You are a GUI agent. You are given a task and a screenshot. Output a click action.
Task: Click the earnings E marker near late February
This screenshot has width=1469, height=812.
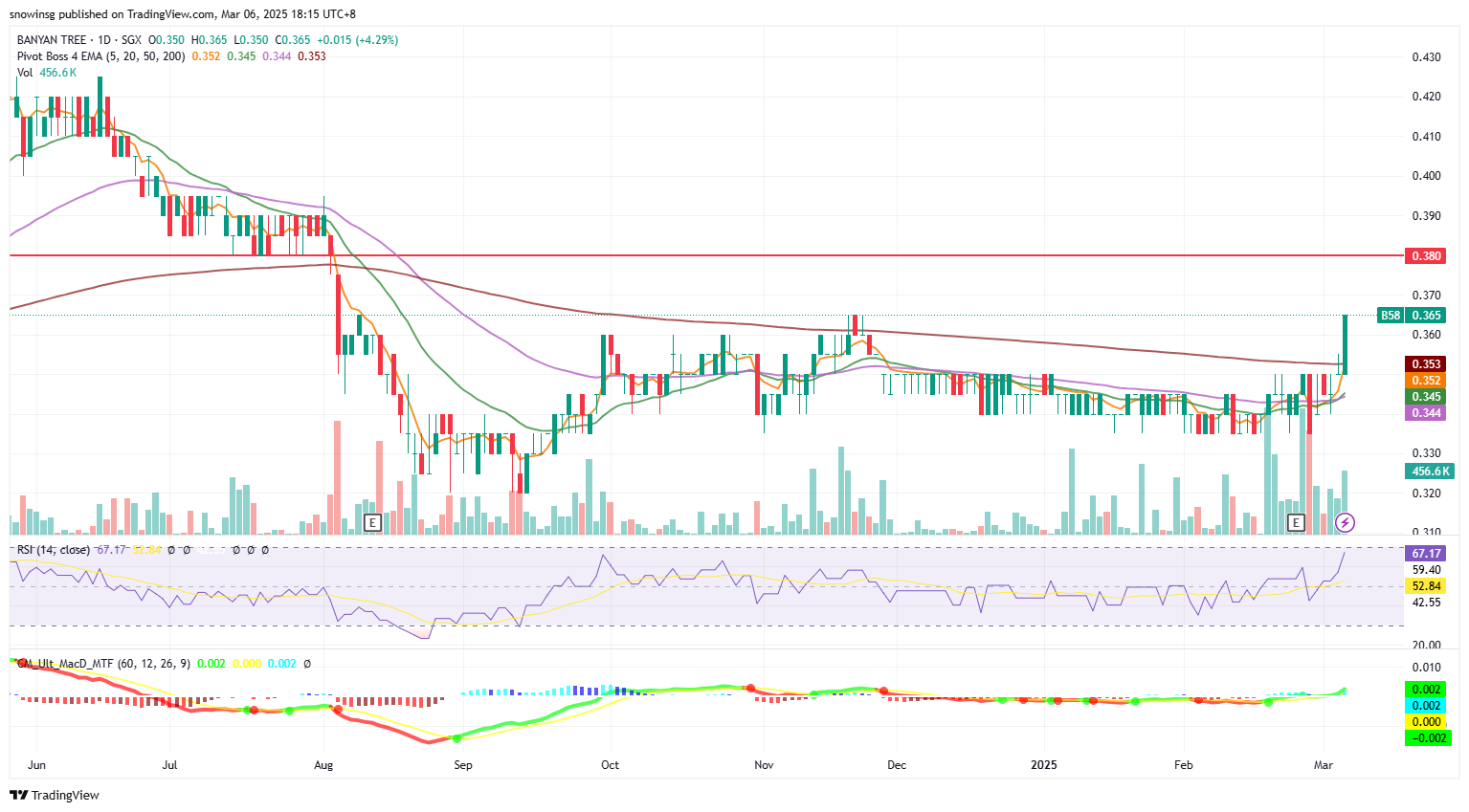coord(1296,522)
